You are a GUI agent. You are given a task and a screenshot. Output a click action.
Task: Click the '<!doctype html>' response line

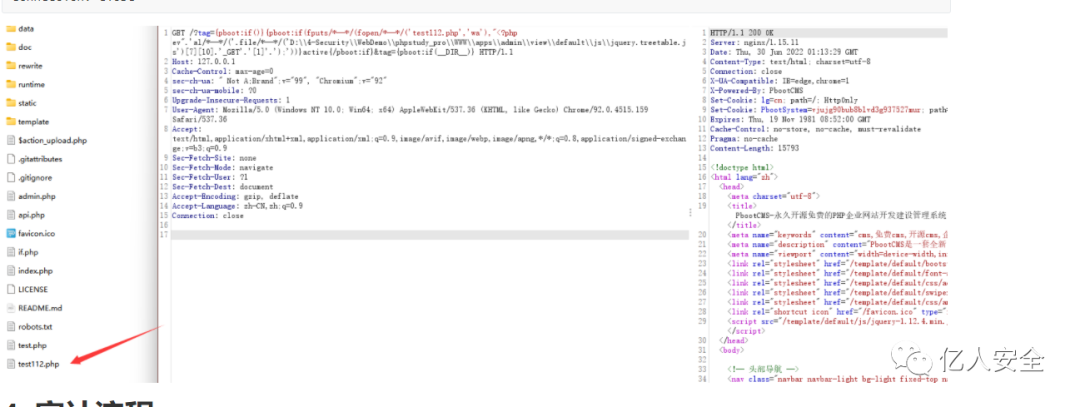point(742,167)
